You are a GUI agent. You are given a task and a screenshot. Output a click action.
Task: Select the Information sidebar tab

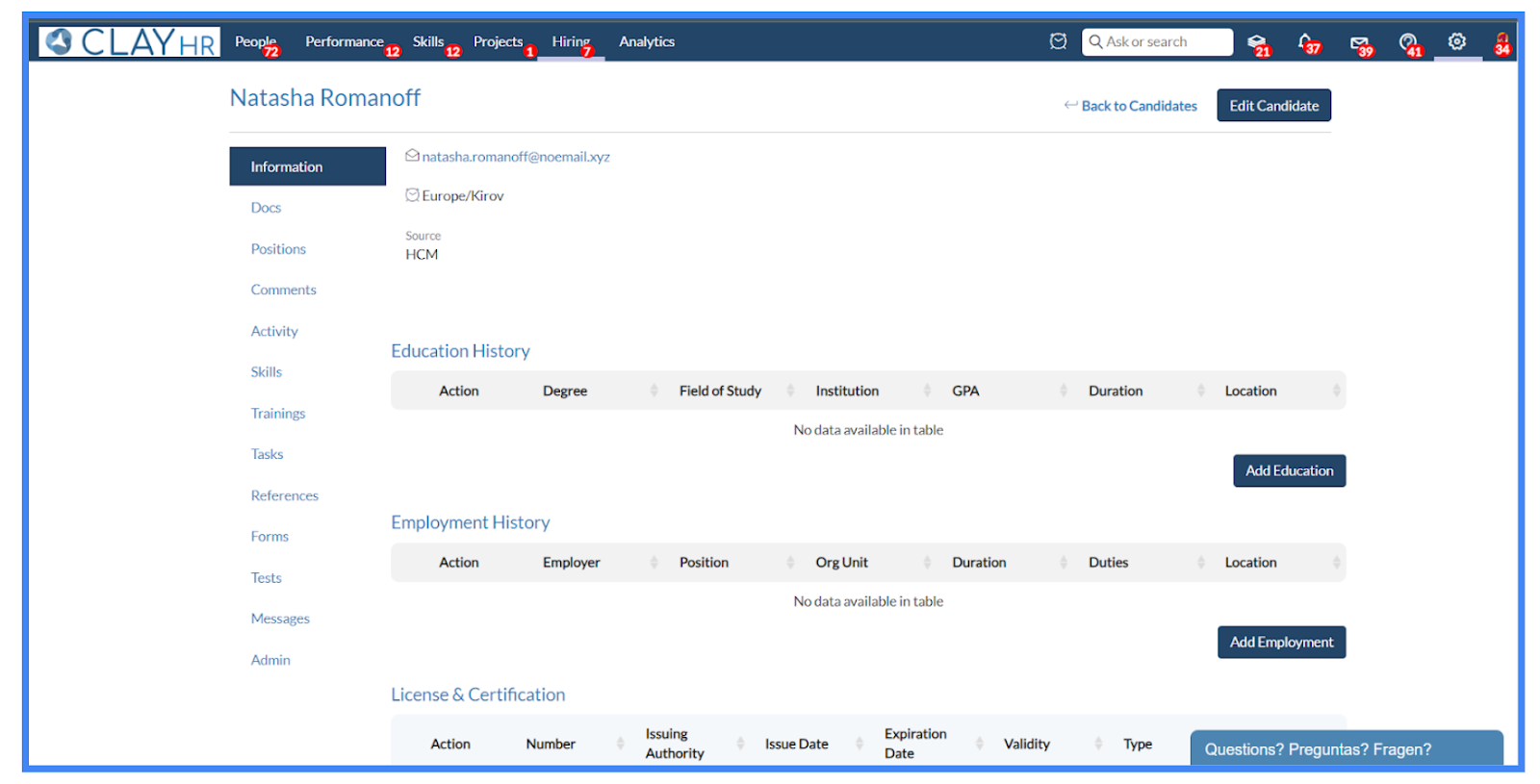coord(307,166)
